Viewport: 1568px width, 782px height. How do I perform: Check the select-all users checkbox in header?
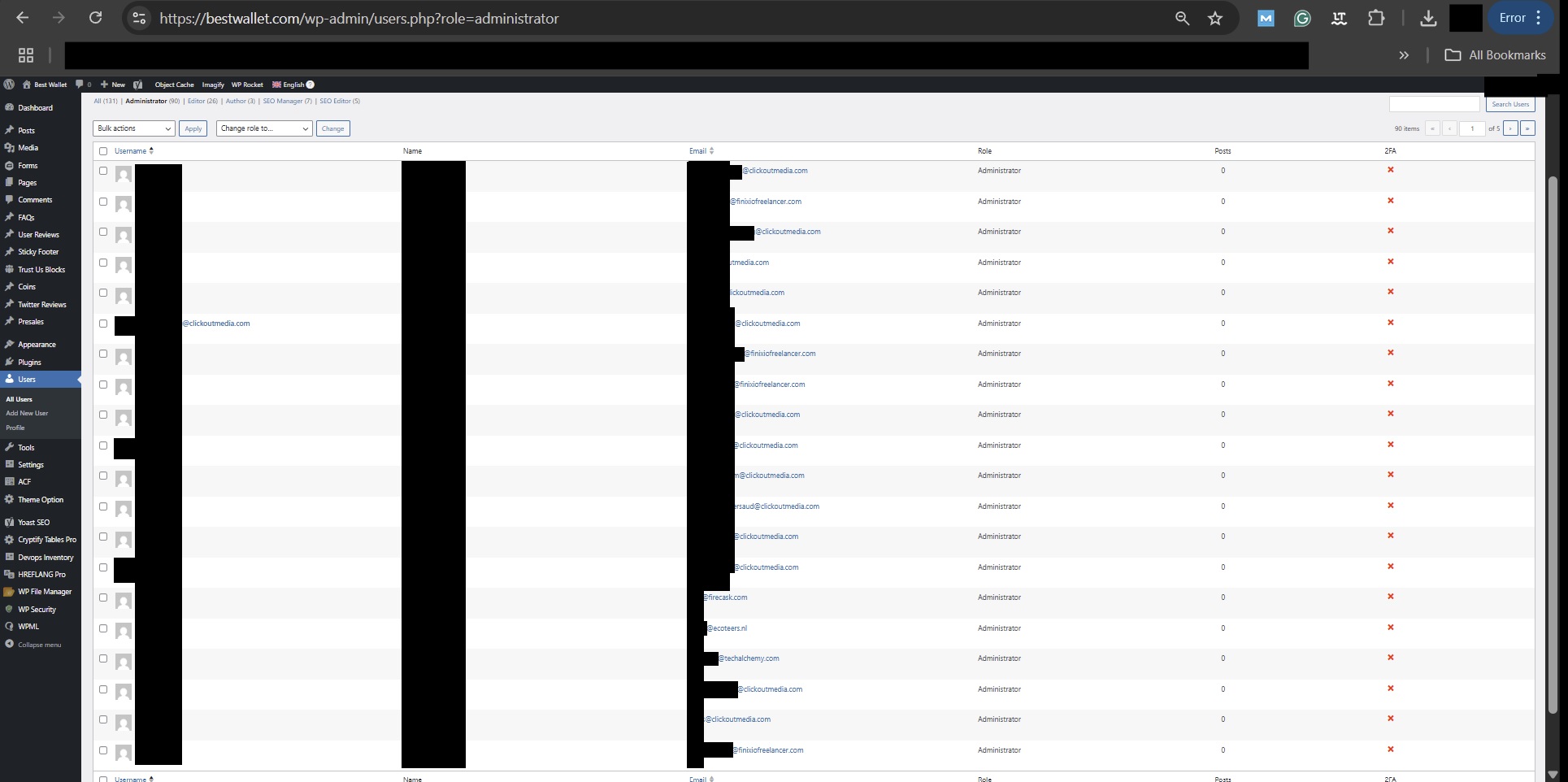[103, 151]
